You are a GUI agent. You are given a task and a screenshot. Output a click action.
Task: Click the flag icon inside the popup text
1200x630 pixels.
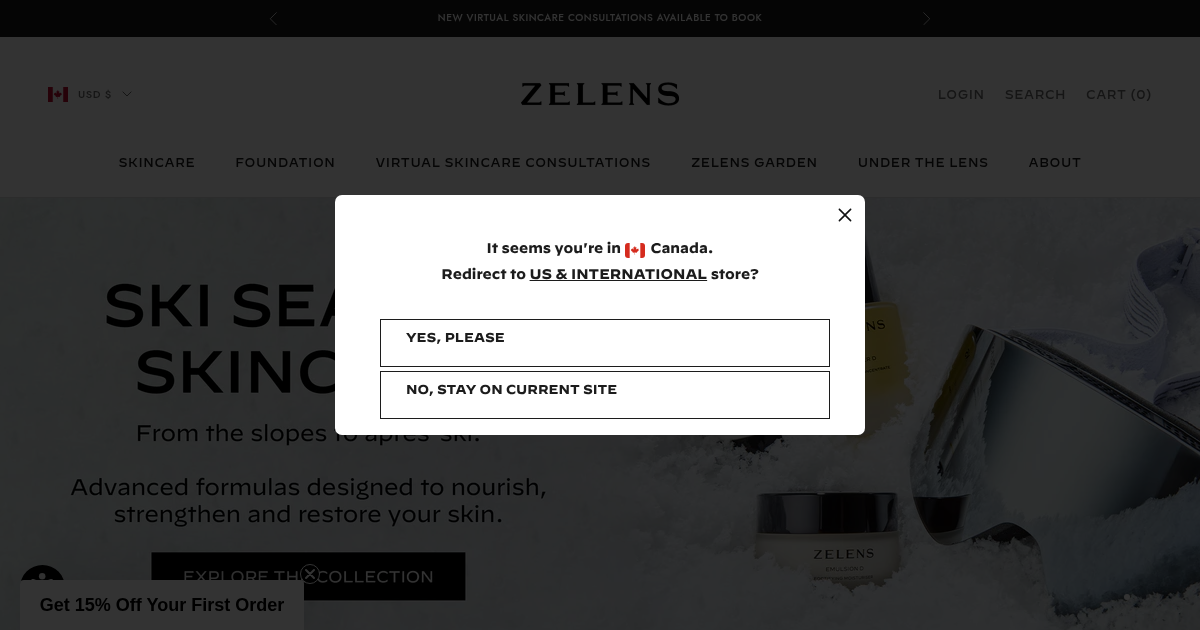pyautogui.click(x=635, y=249)
